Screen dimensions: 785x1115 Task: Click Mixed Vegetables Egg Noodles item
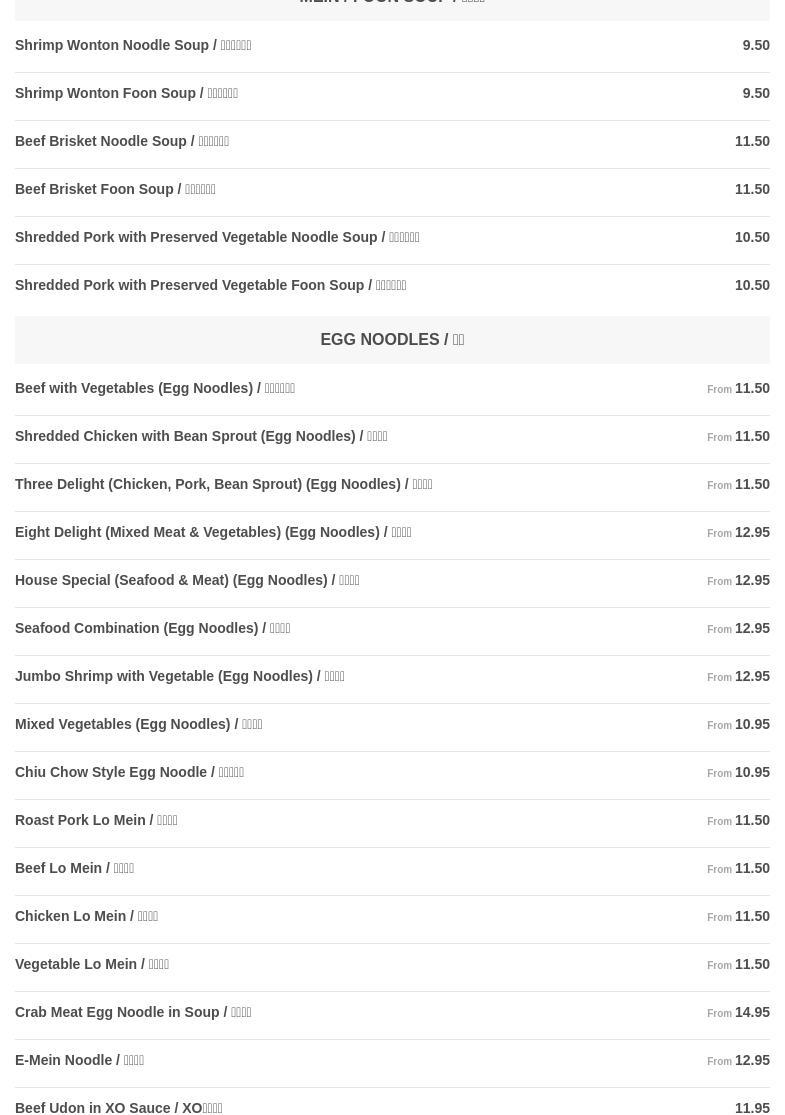pos(138,724)
